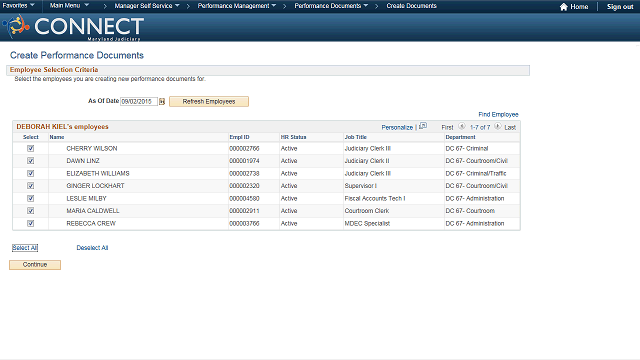Expand Performance Management breadcrumb dropdown
Screen dimensions: 640x360
(237, 6)
